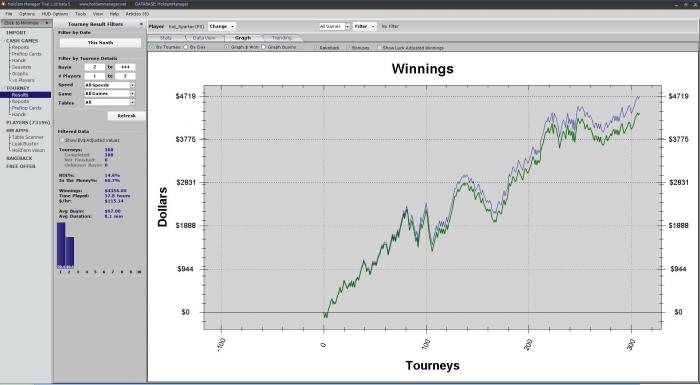Open the Help menu

pos(114,14)
